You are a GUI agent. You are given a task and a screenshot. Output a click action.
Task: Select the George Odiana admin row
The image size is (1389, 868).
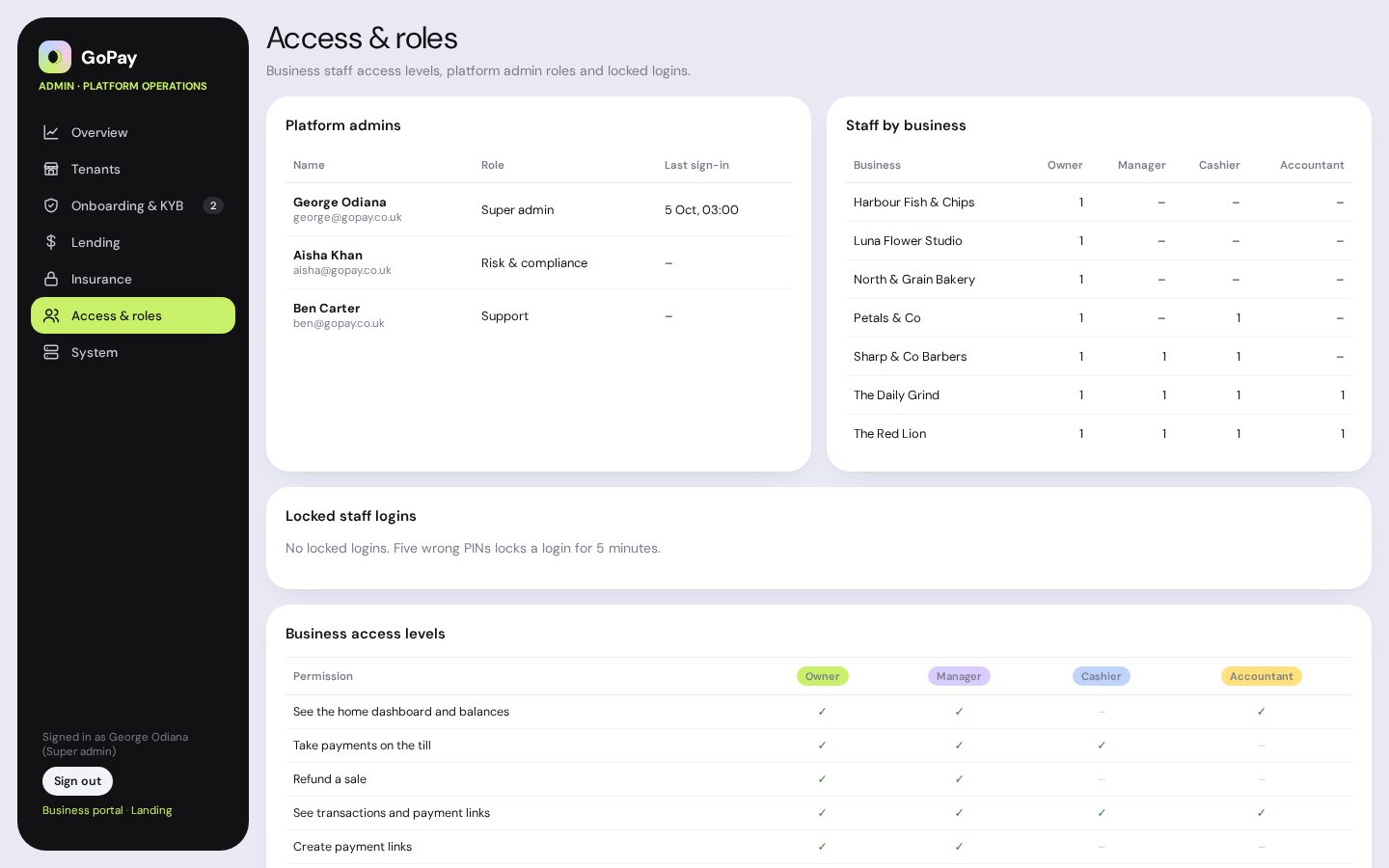pos(538,209)
